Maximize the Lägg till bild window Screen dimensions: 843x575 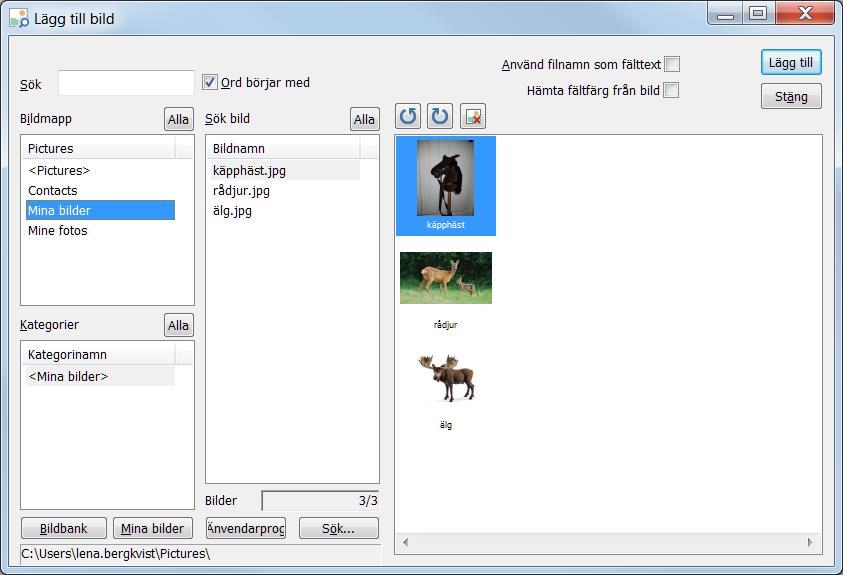click(x=758, y=13)
